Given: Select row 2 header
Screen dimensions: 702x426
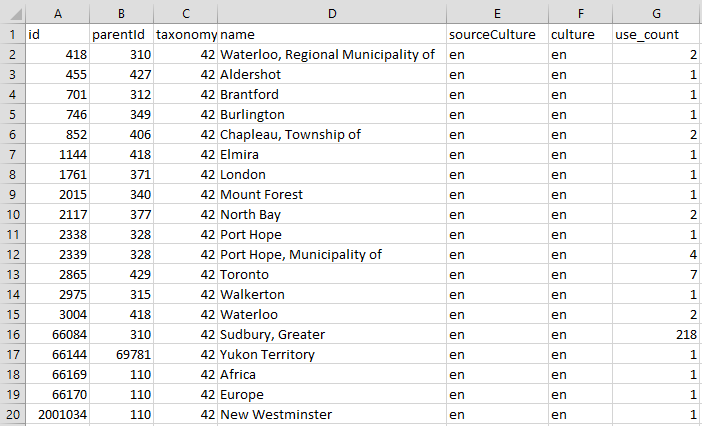Looking at the screenshot, I should point(11,55).
